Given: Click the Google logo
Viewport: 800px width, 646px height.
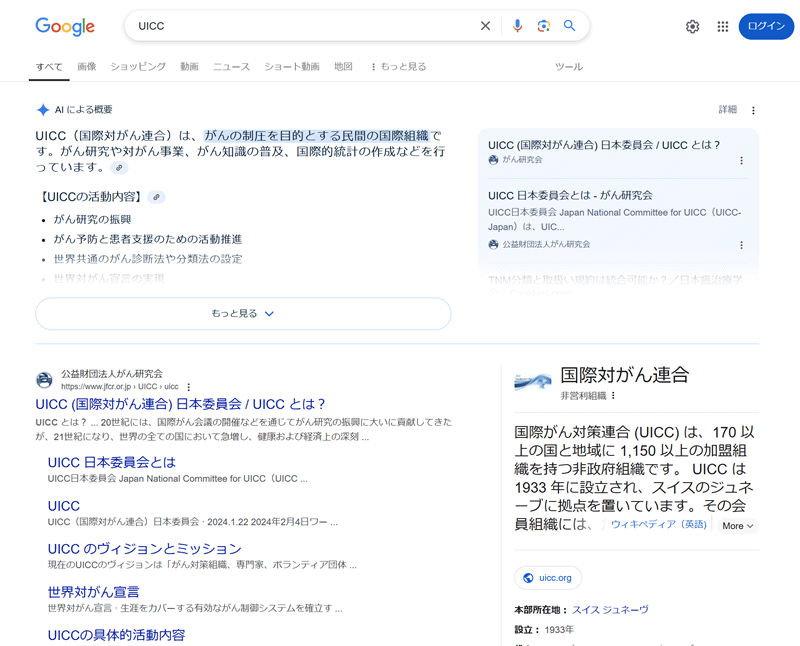Looking at the screenshot, I should pyautogui.click(x=65, y=27).
